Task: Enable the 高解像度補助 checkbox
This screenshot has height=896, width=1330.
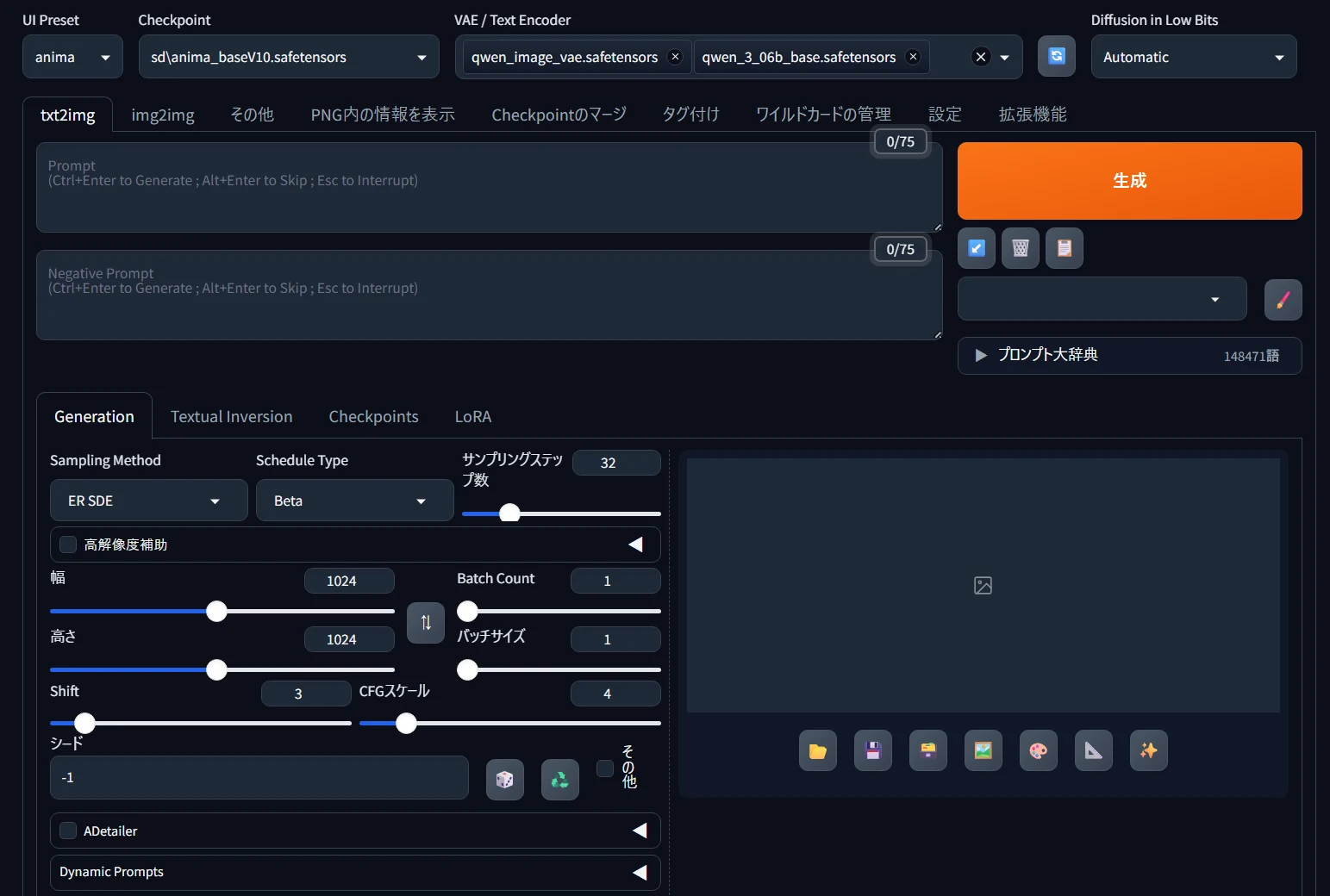Action: (68, 544)
